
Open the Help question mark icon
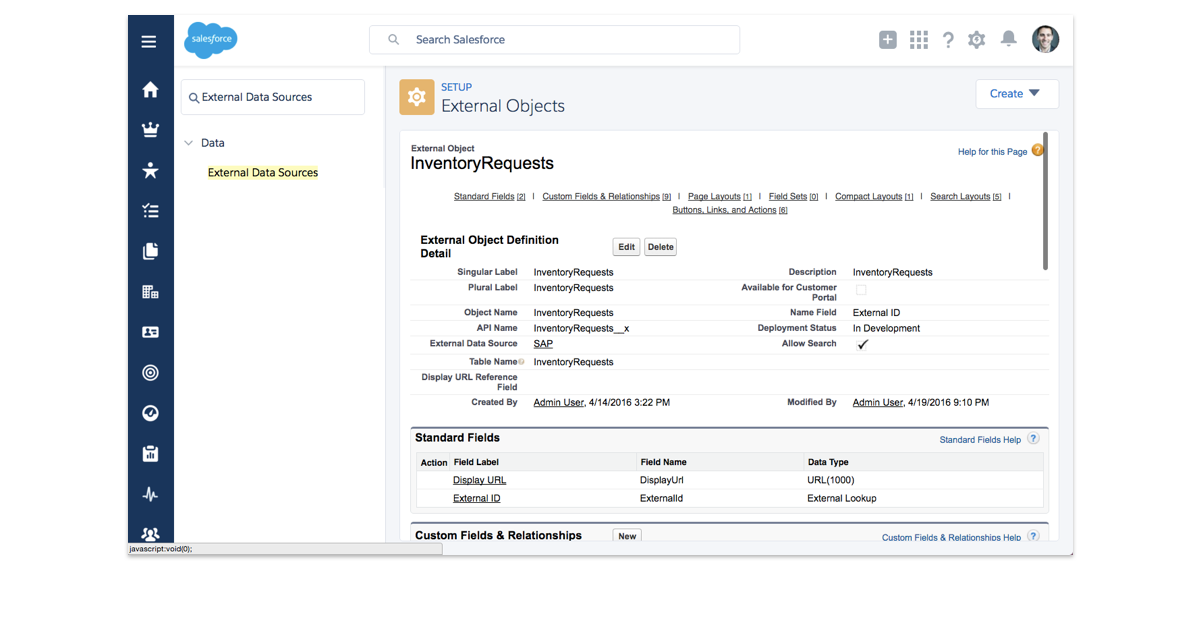coord(948,39)
